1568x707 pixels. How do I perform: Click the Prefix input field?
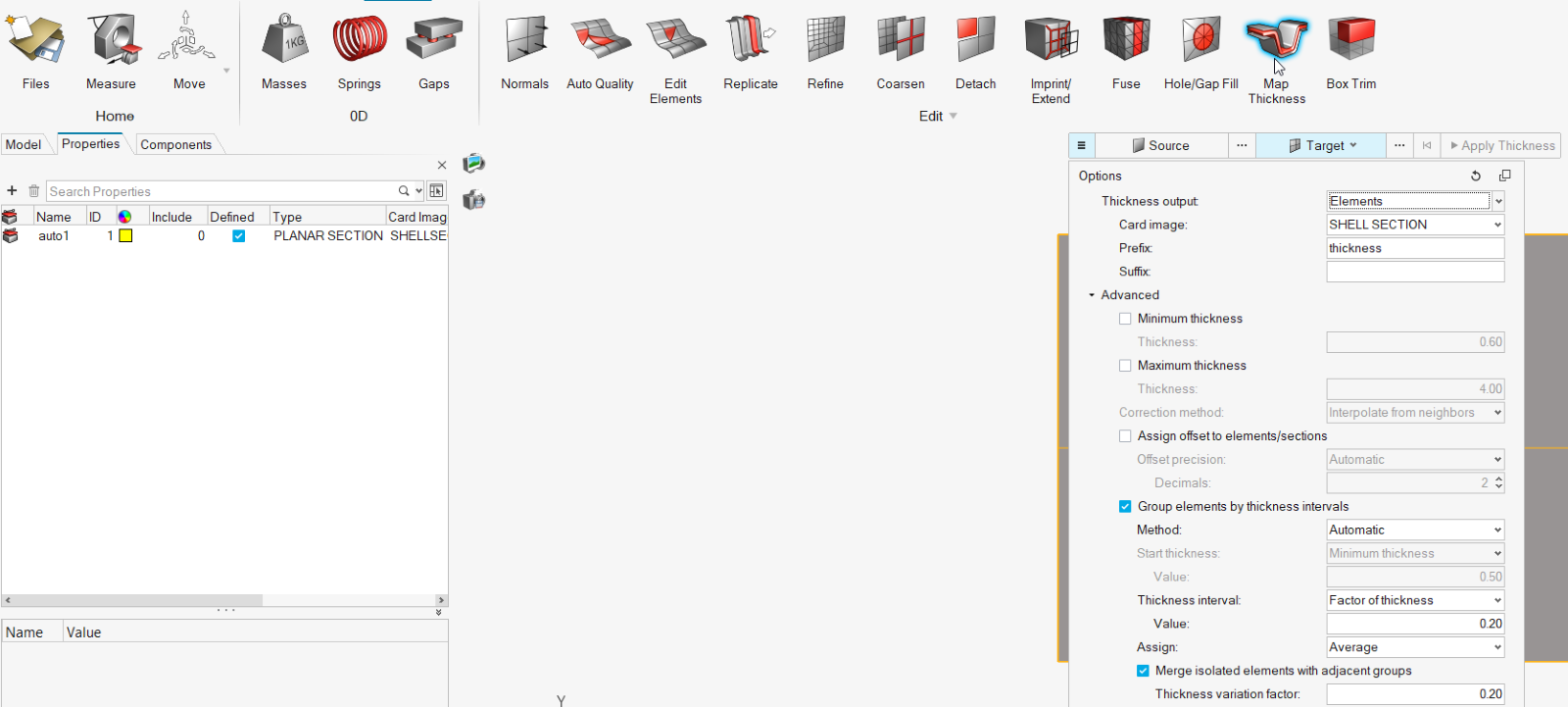(x=1415, y=248)
